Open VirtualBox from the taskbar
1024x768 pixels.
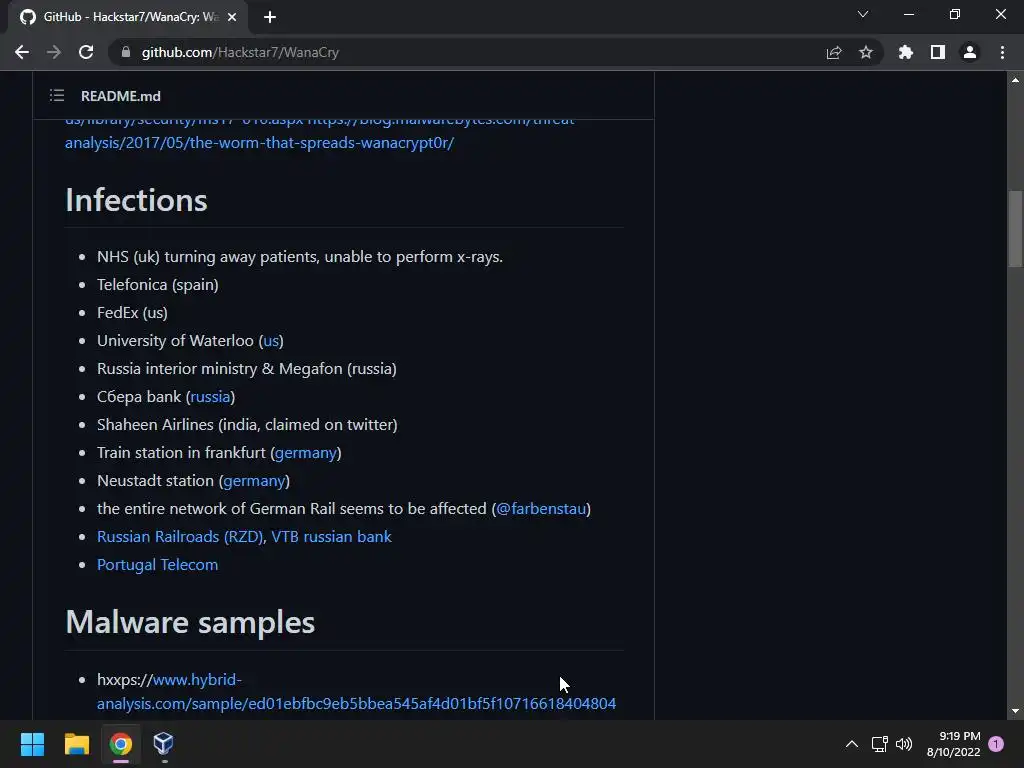[x=163, y=744]
